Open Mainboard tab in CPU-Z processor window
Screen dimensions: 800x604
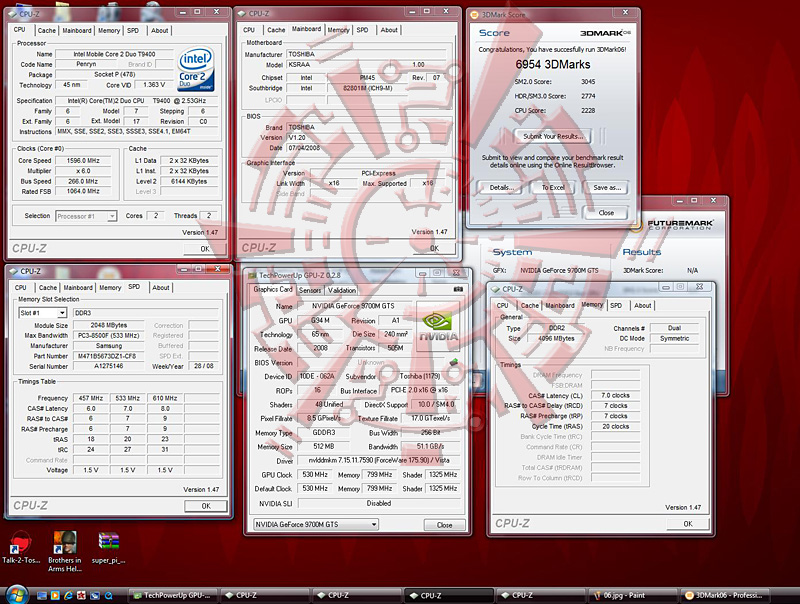point(77,31)
